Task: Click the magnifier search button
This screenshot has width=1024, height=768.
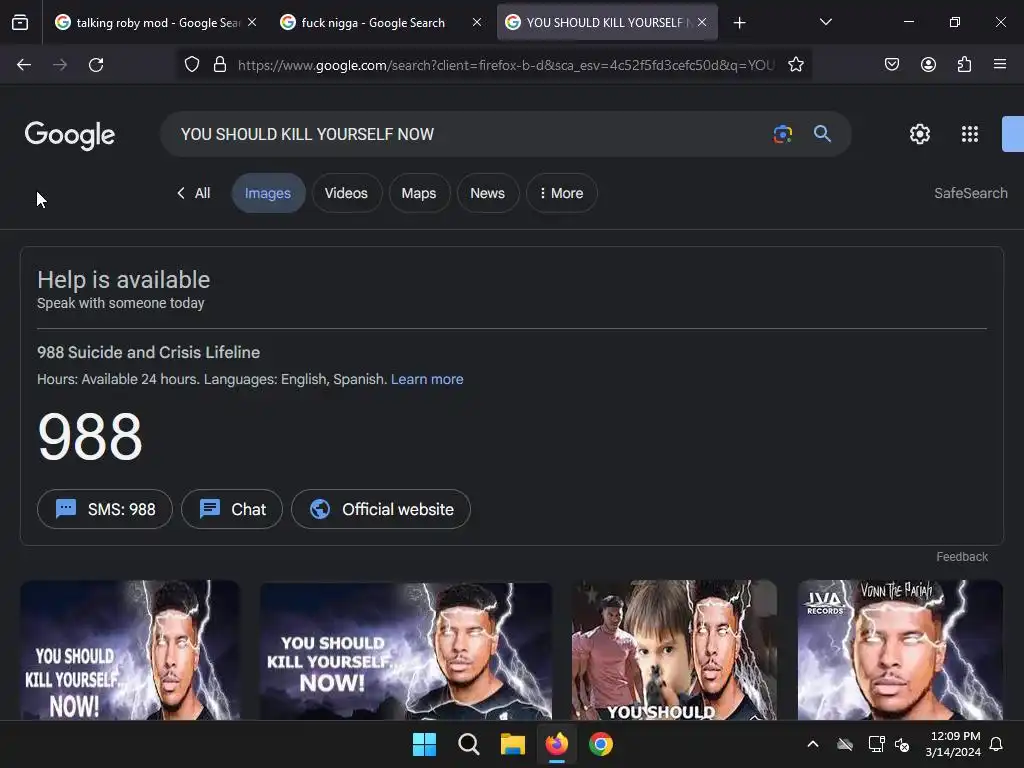Action: pos(822,134)
